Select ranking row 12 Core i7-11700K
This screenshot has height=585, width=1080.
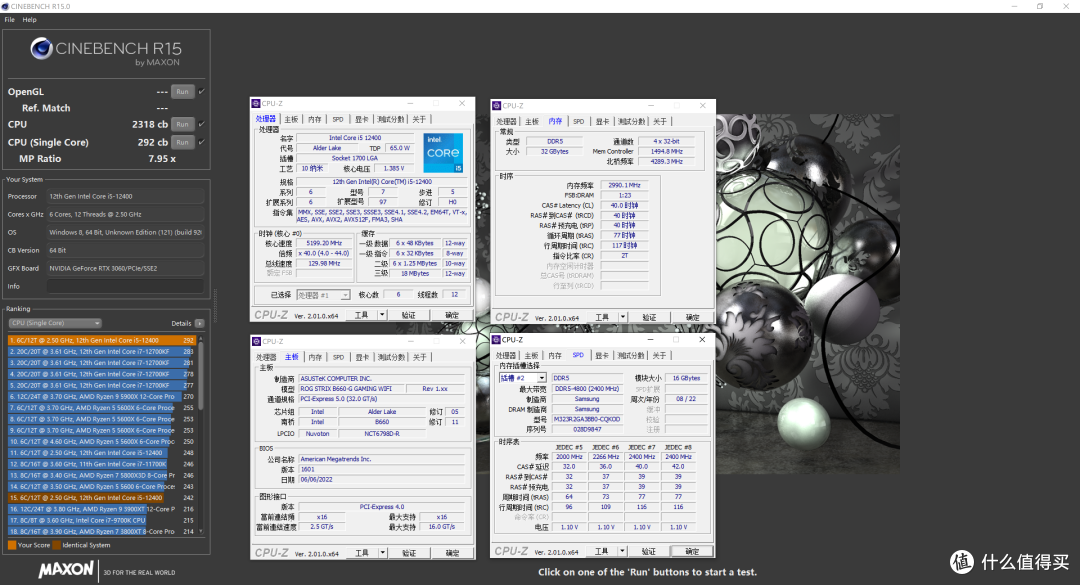(102, 464)
